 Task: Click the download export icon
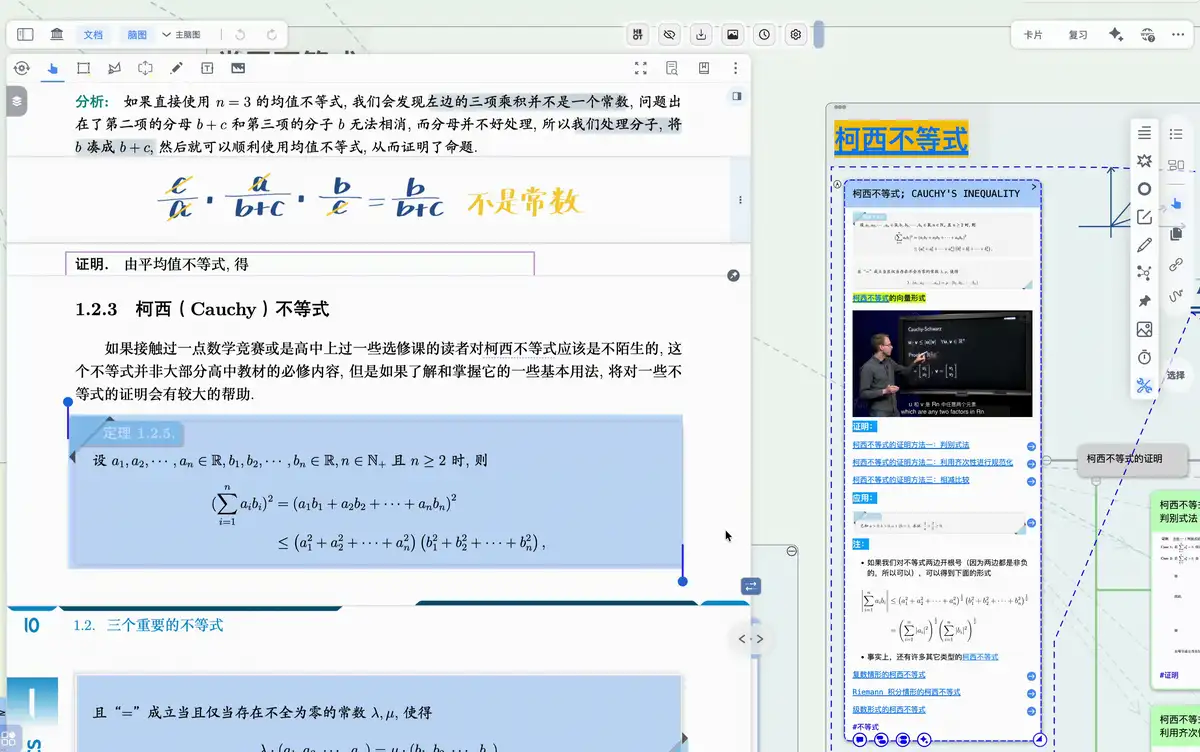point(702,34)
